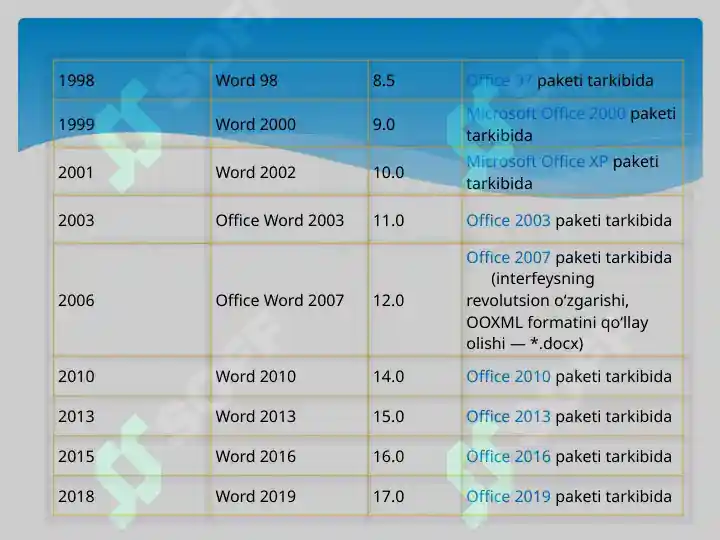Screen dimensions: 720x540
Task: Select the year cell 2010
Action: (132, 377)
